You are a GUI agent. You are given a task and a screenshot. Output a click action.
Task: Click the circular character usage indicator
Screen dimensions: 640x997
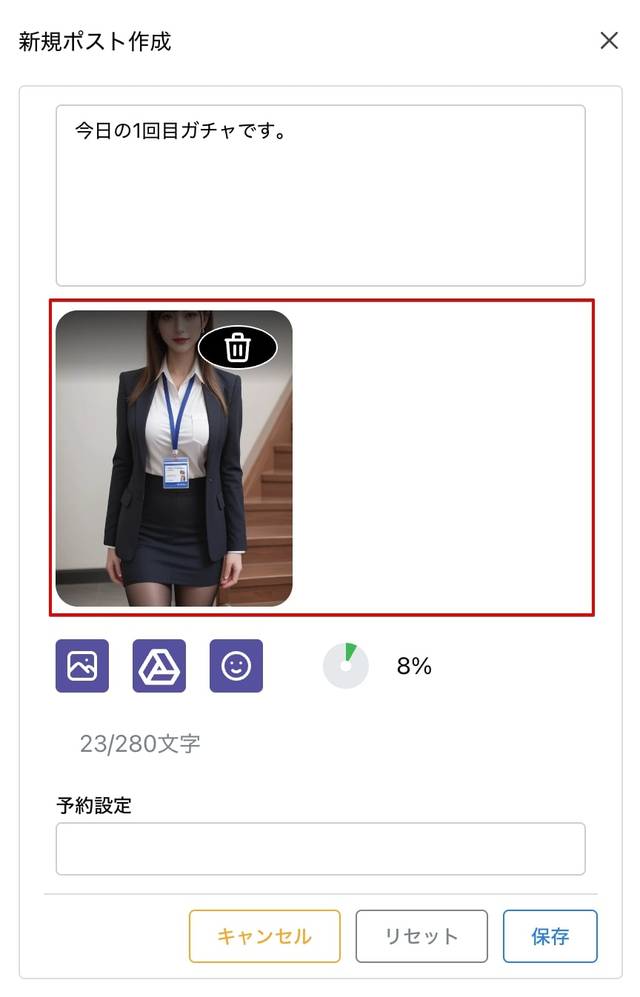346,666
